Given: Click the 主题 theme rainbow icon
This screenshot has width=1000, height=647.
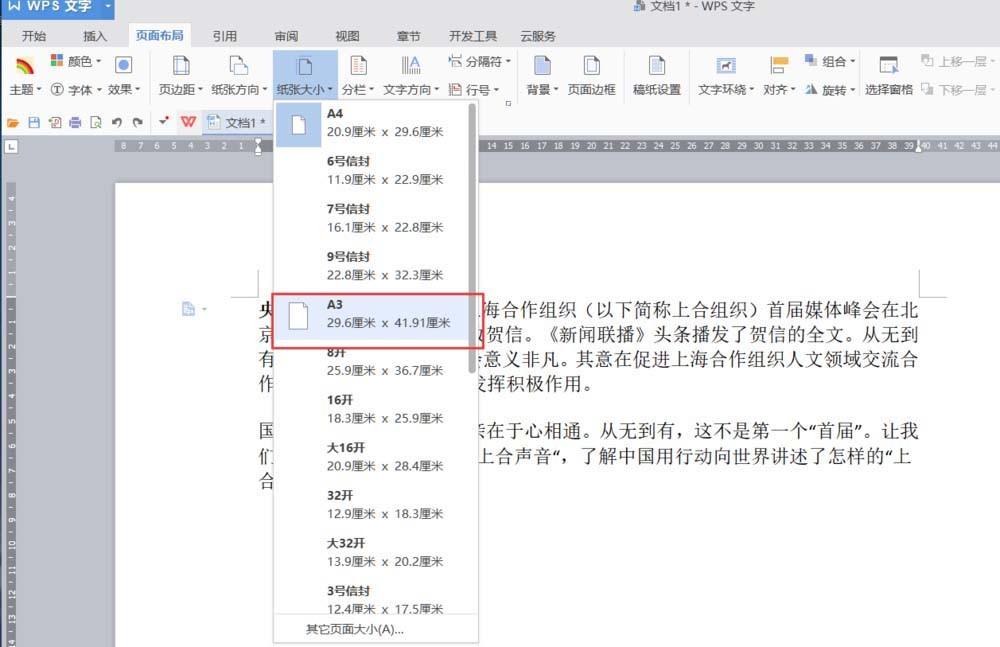Looking at the screenshot, I should [x=24, y=66].
